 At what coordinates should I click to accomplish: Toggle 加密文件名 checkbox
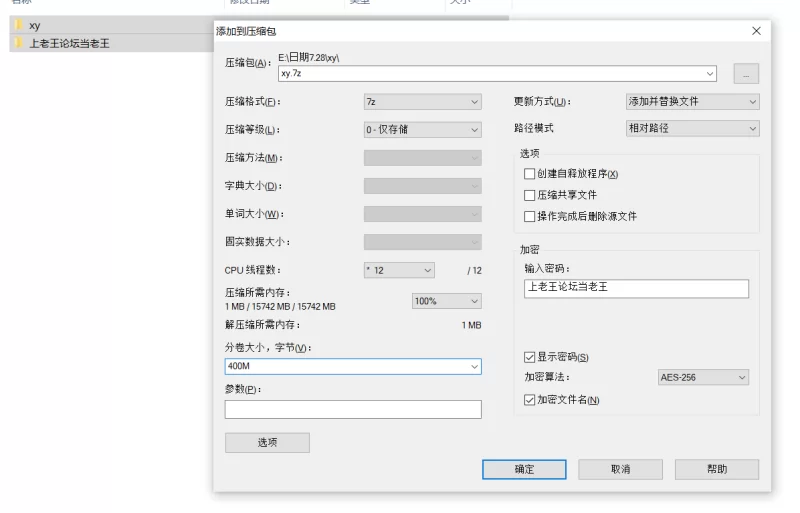tap(530, 400)
